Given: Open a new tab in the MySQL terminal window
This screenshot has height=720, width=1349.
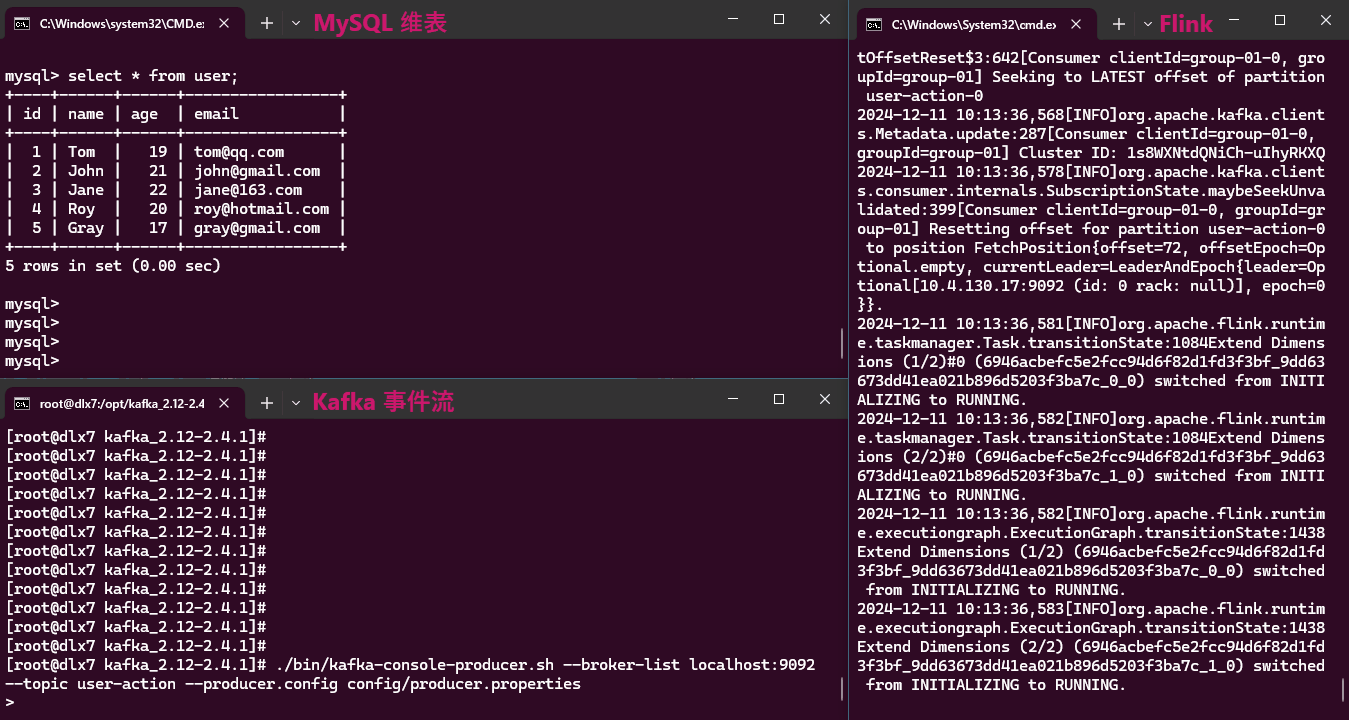Looking at the screenshot, I should pos(267,23).
